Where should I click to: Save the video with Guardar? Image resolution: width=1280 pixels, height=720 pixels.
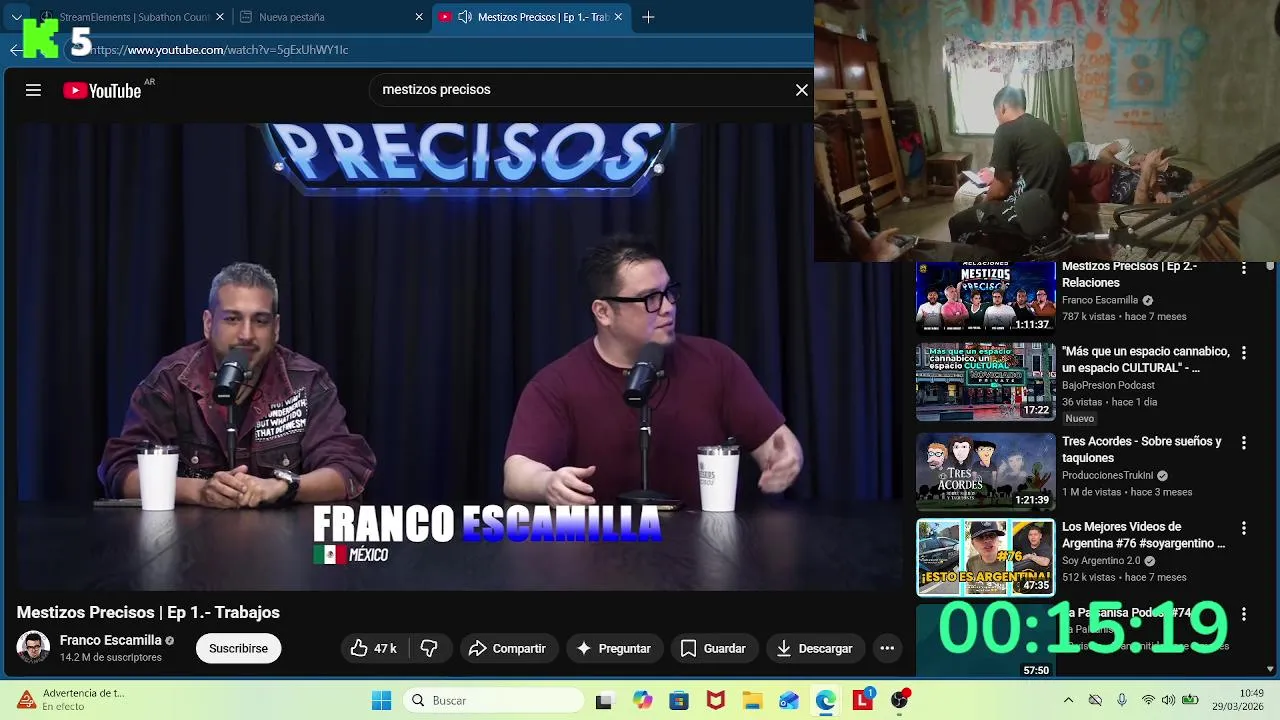714,648
